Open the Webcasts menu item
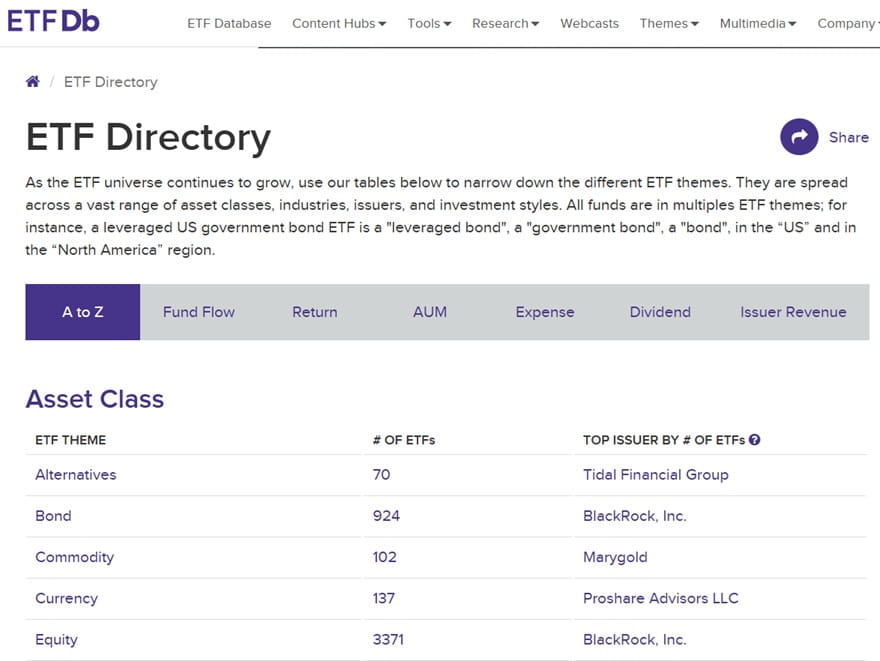This screenshot has height=661, width=880. (589, 23)
